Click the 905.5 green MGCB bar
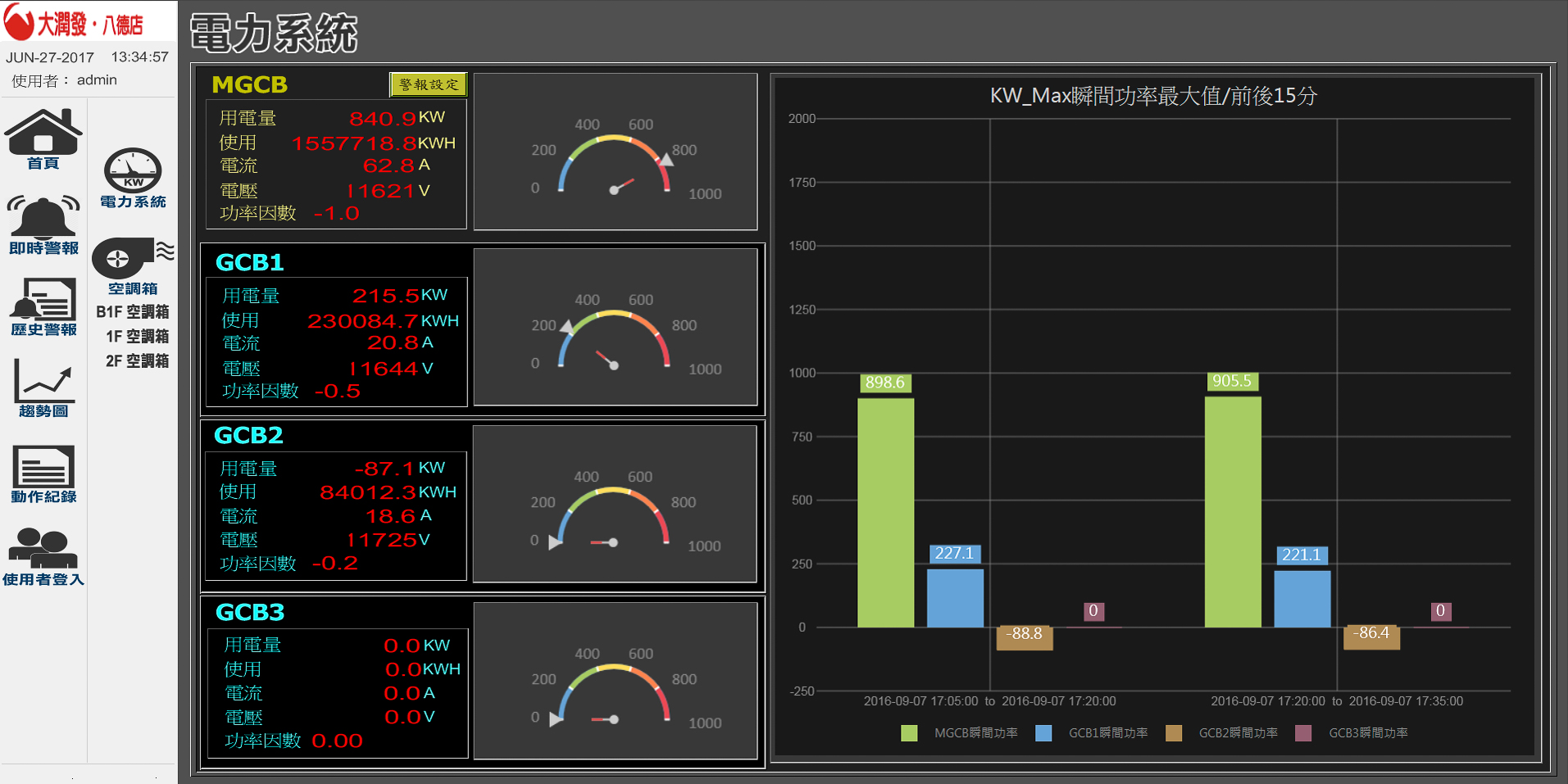Image resolution: width=1568 pixels, height=784 pixels. (1233, 512)
